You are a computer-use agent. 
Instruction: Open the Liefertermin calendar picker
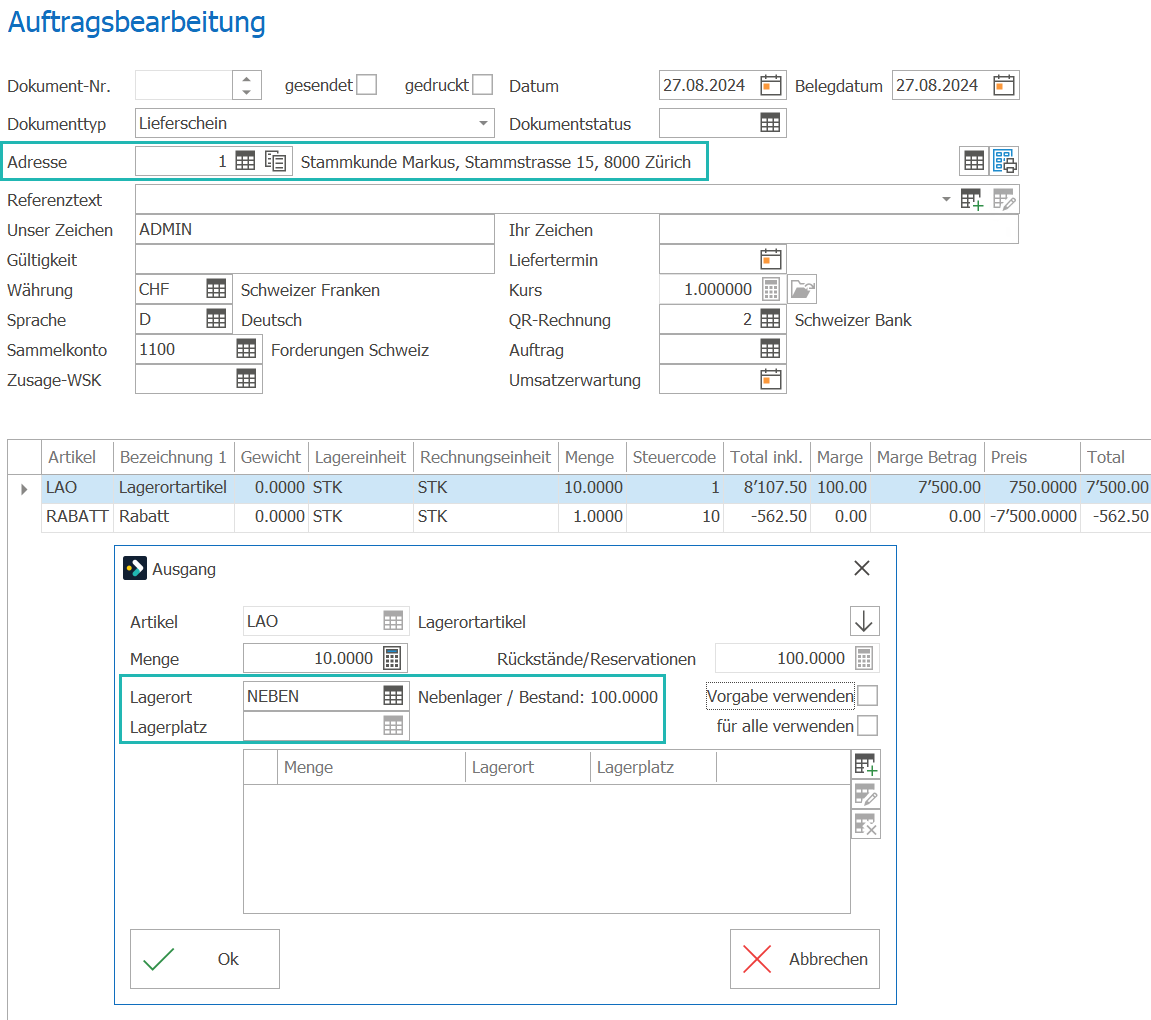770,260
